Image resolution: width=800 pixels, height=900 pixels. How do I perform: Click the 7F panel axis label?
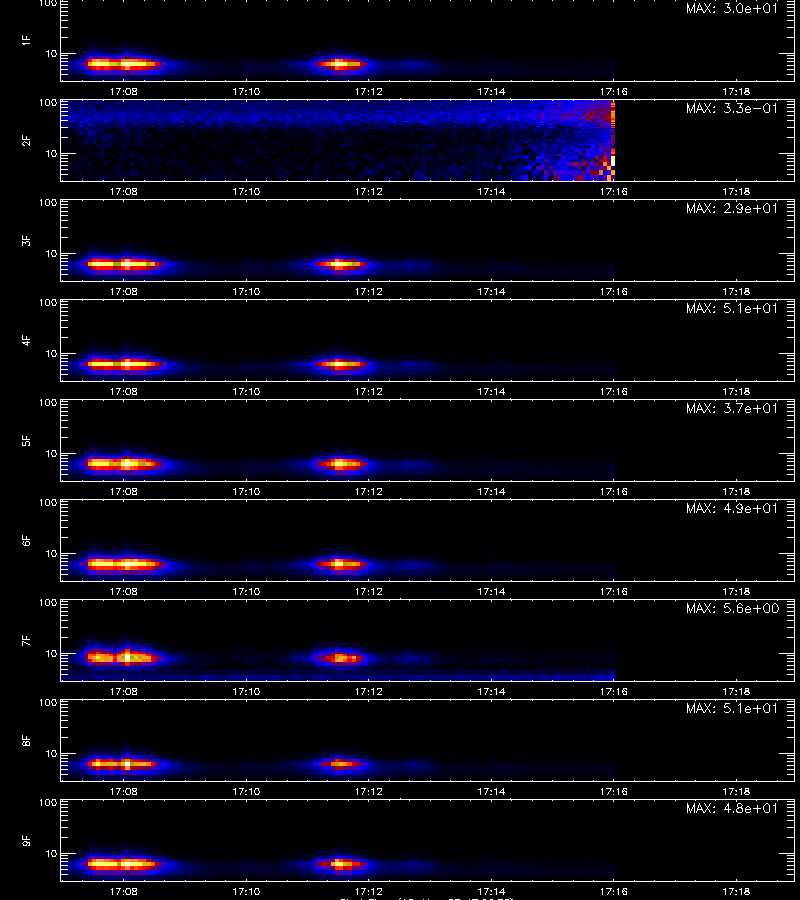pyautogui.click(x=26, y=641)
